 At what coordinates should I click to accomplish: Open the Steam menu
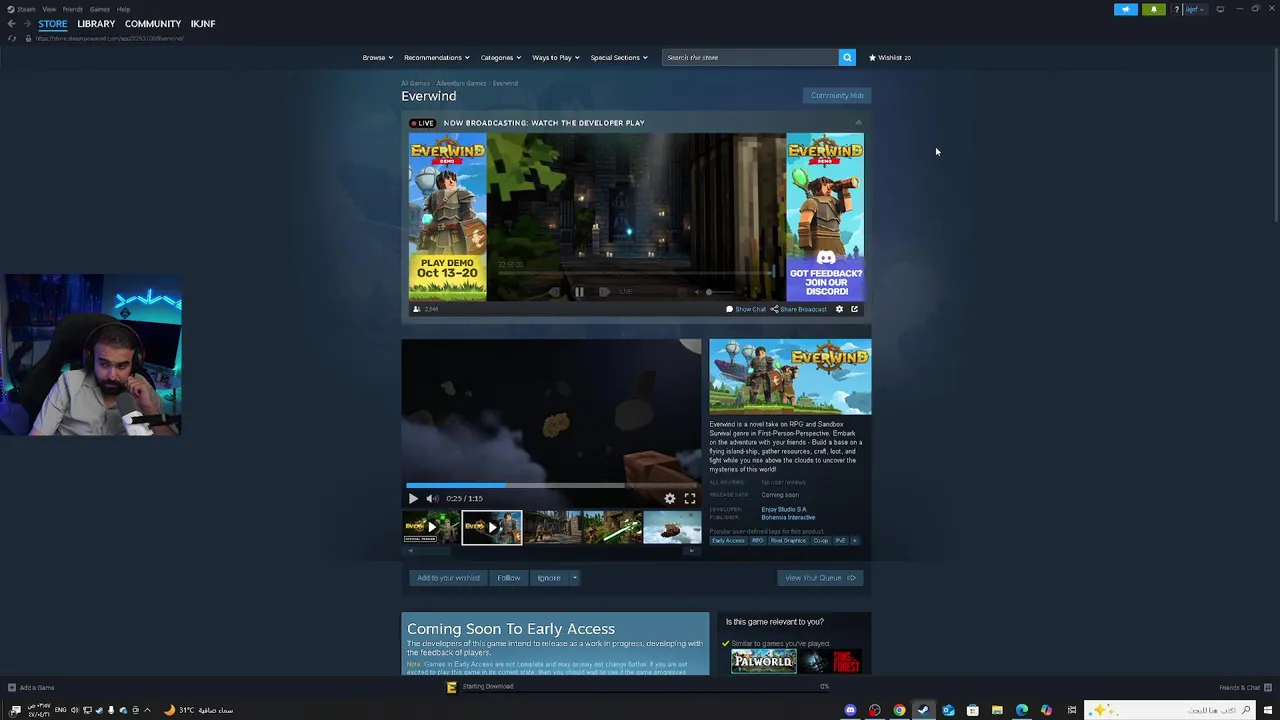(25, 9)
